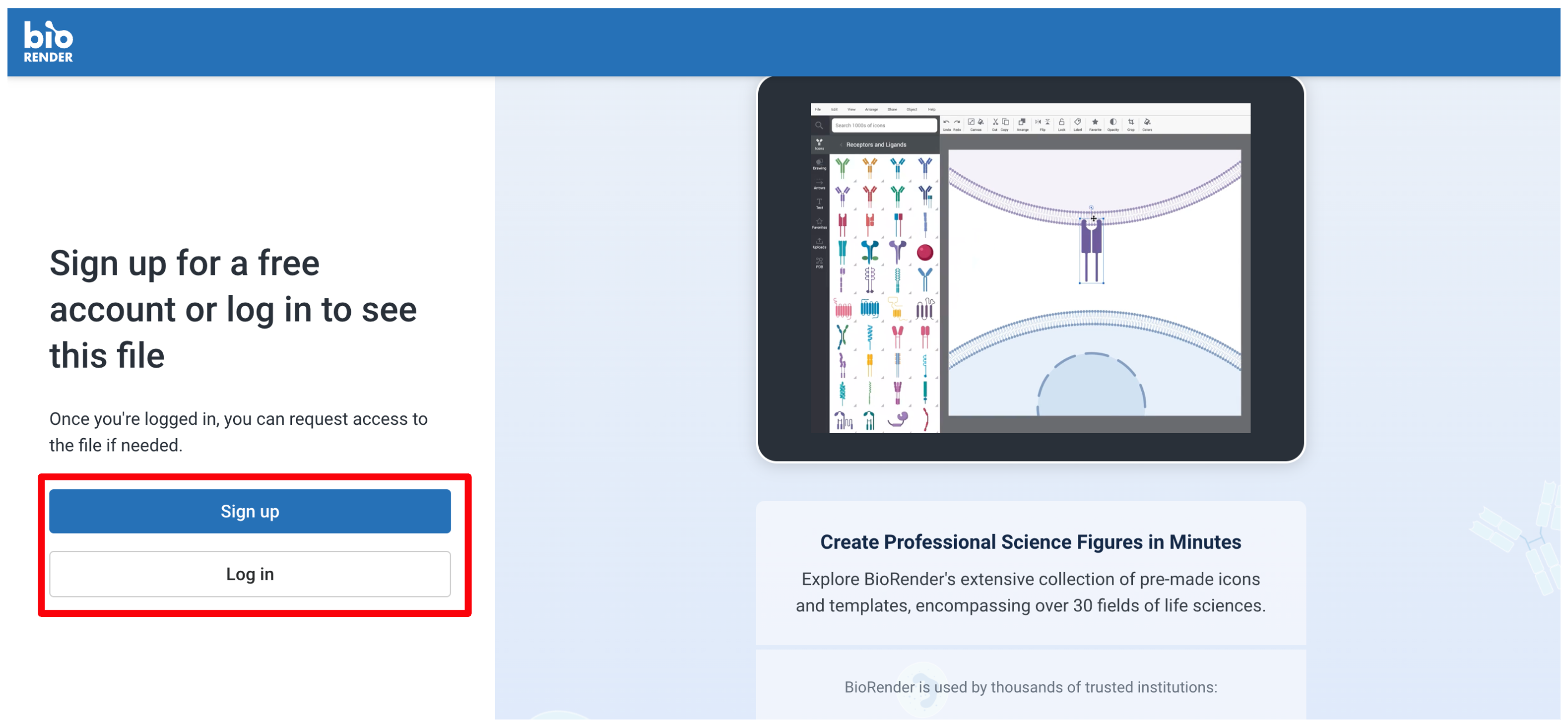This screenshot has height=723, width=1568.
Task: Open the Uploads panel in sidebar
Action: (819, 243)
